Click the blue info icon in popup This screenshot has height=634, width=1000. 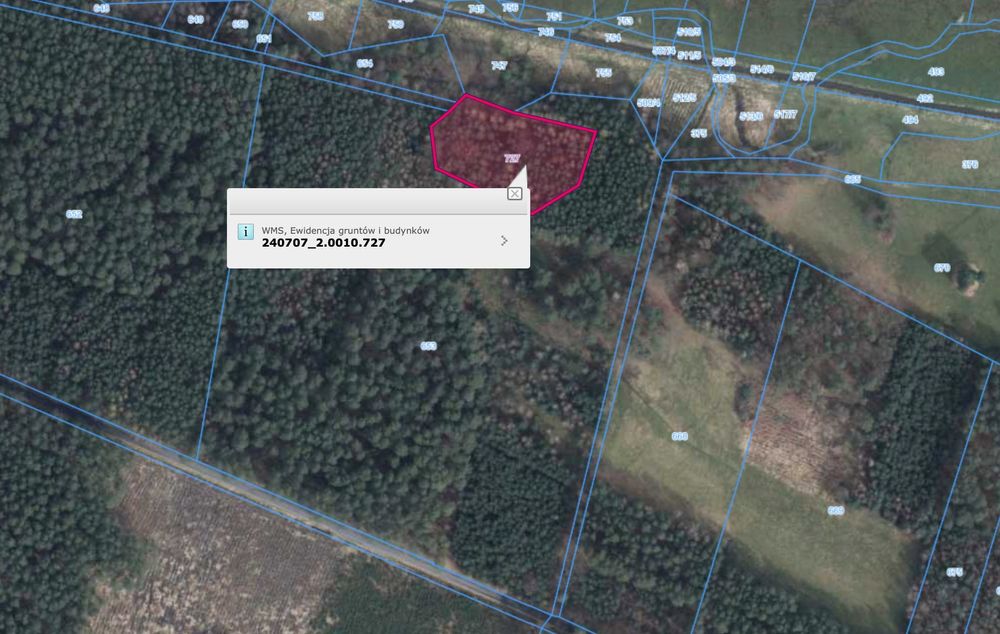point(246,232)
